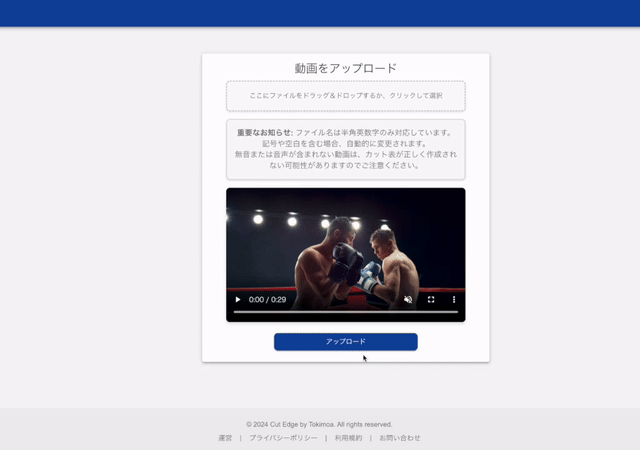Click the copyright text in the footer
Viewport: 640px width, 450px height.
[319, 424]
